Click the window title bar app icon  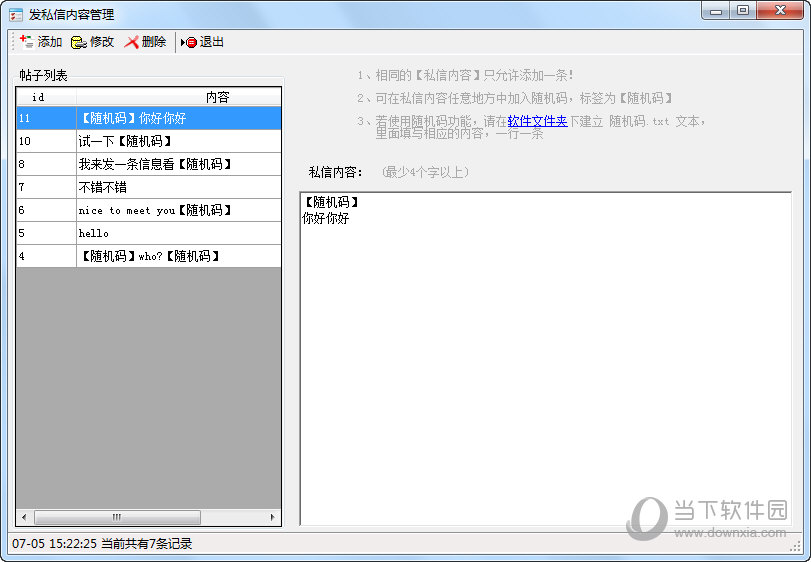click(16, 15)
